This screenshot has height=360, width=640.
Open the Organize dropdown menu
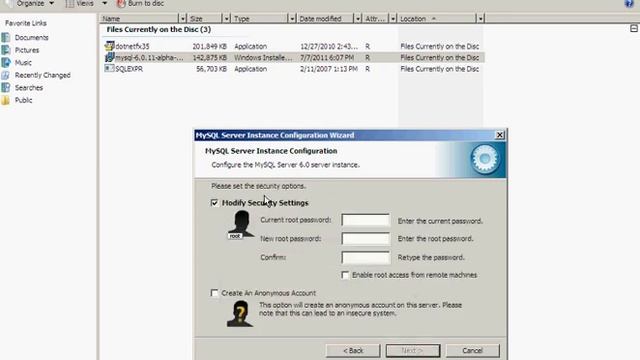pyautogui.click(x=35, y=4)
